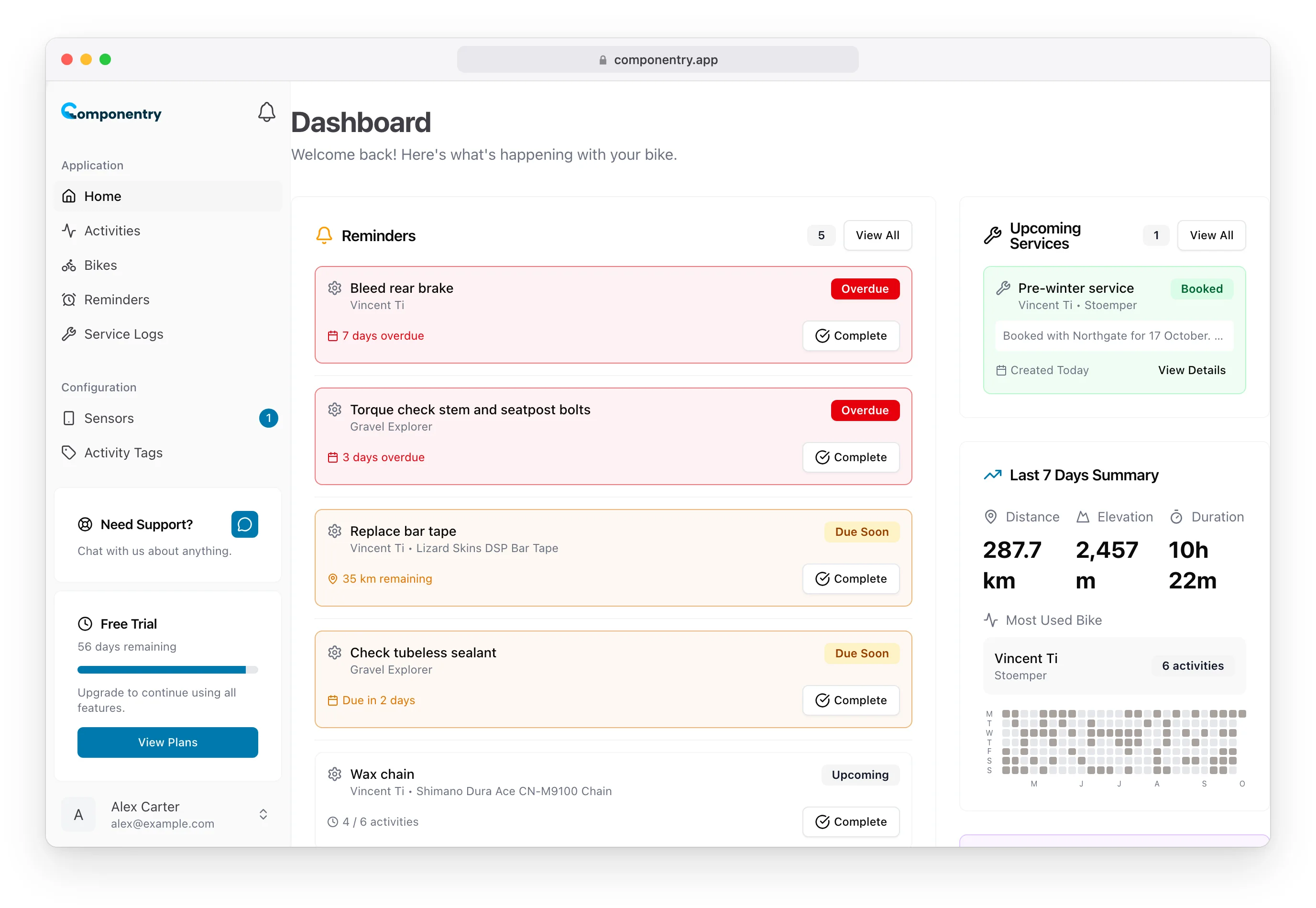Click the wrench icon beside Pre-winter service
The image size is (1316, 908).
coord(1003,288)
